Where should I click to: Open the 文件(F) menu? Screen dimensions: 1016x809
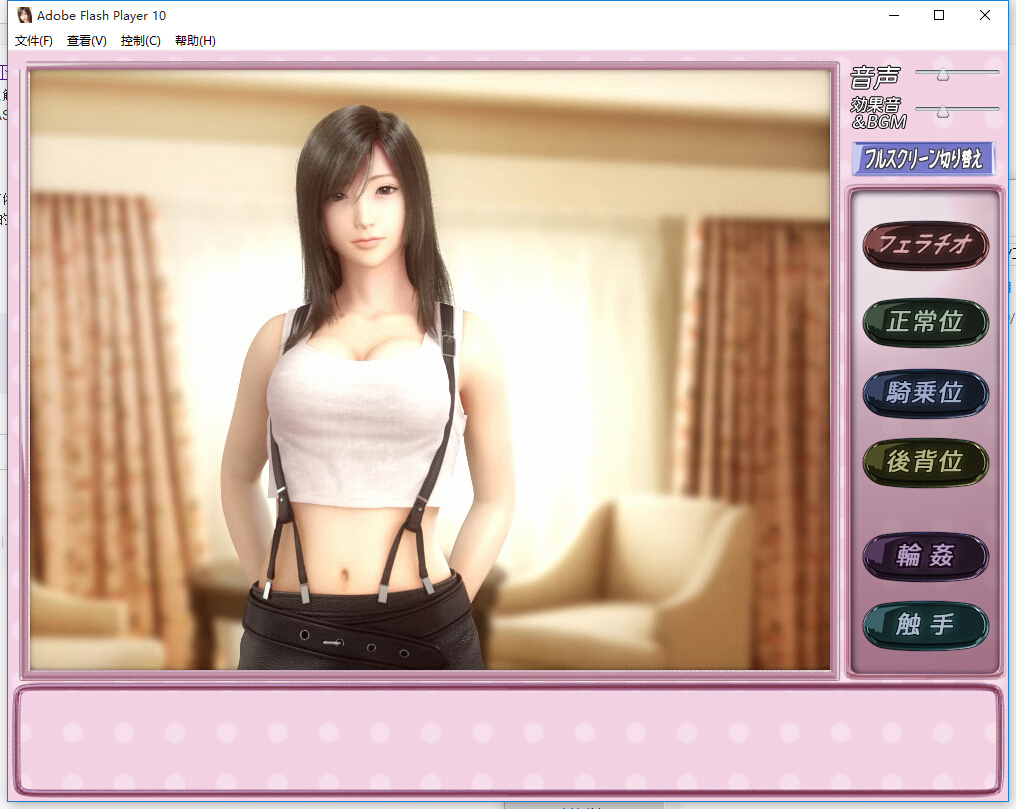click(x=34, y=41)
